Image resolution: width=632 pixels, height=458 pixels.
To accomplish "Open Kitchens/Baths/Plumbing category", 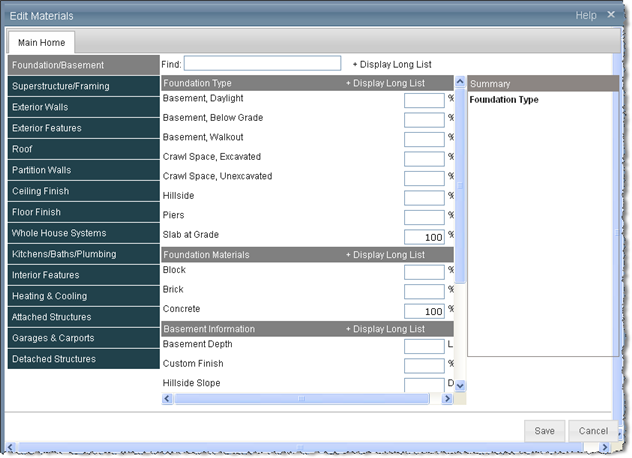I will [x=83, y=254].
